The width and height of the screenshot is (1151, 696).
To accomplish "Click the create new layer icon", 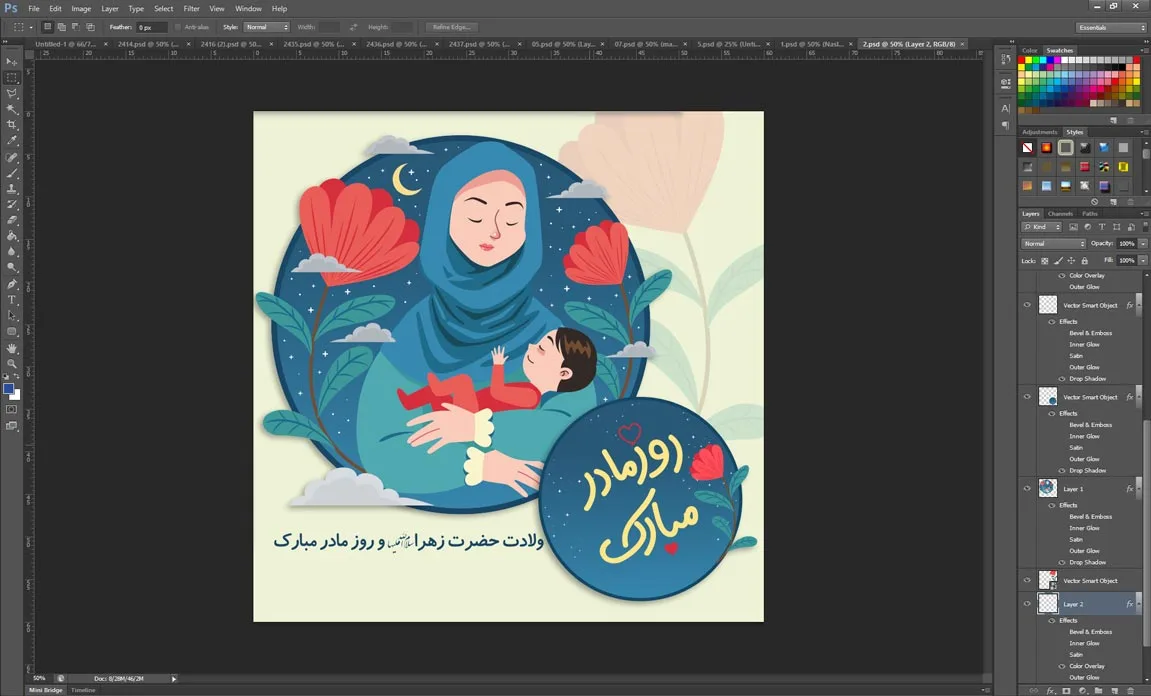I will (1114, 691).
